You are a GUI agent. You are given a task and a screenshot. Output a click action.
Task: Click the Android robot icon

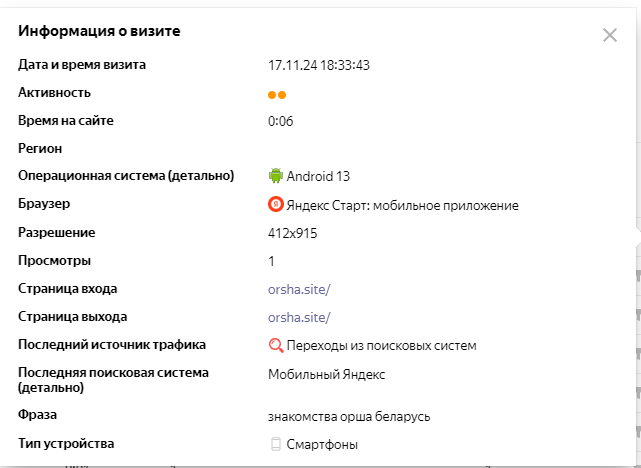point(276,175)
